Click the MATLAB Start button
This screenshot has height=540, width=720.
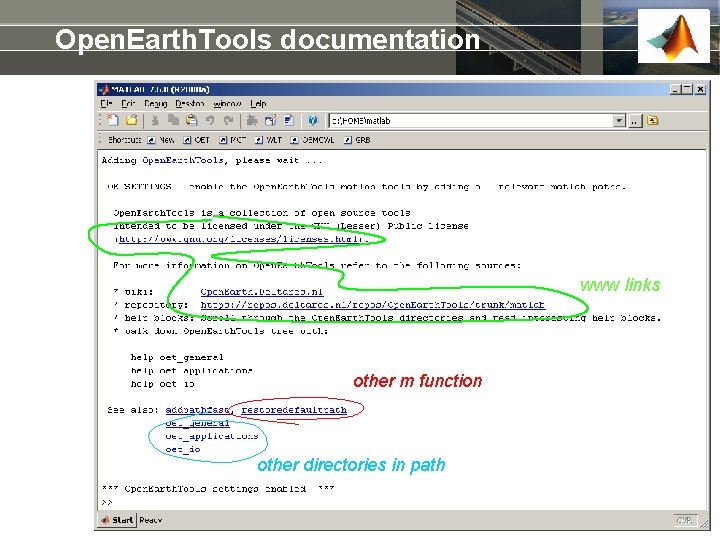click(x=118, y=520)
